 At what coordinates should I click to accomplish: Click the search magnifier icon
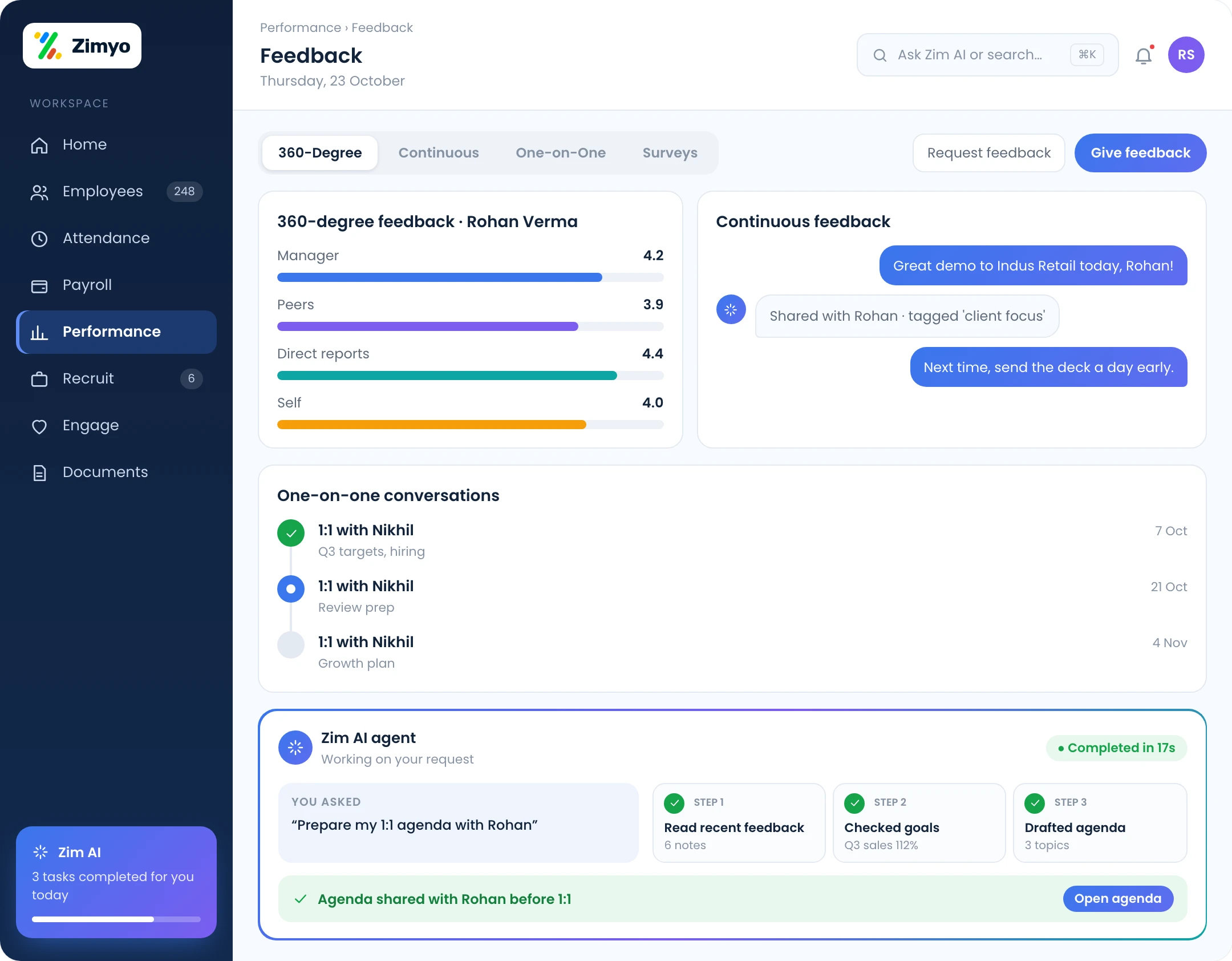tap(880, 55)
